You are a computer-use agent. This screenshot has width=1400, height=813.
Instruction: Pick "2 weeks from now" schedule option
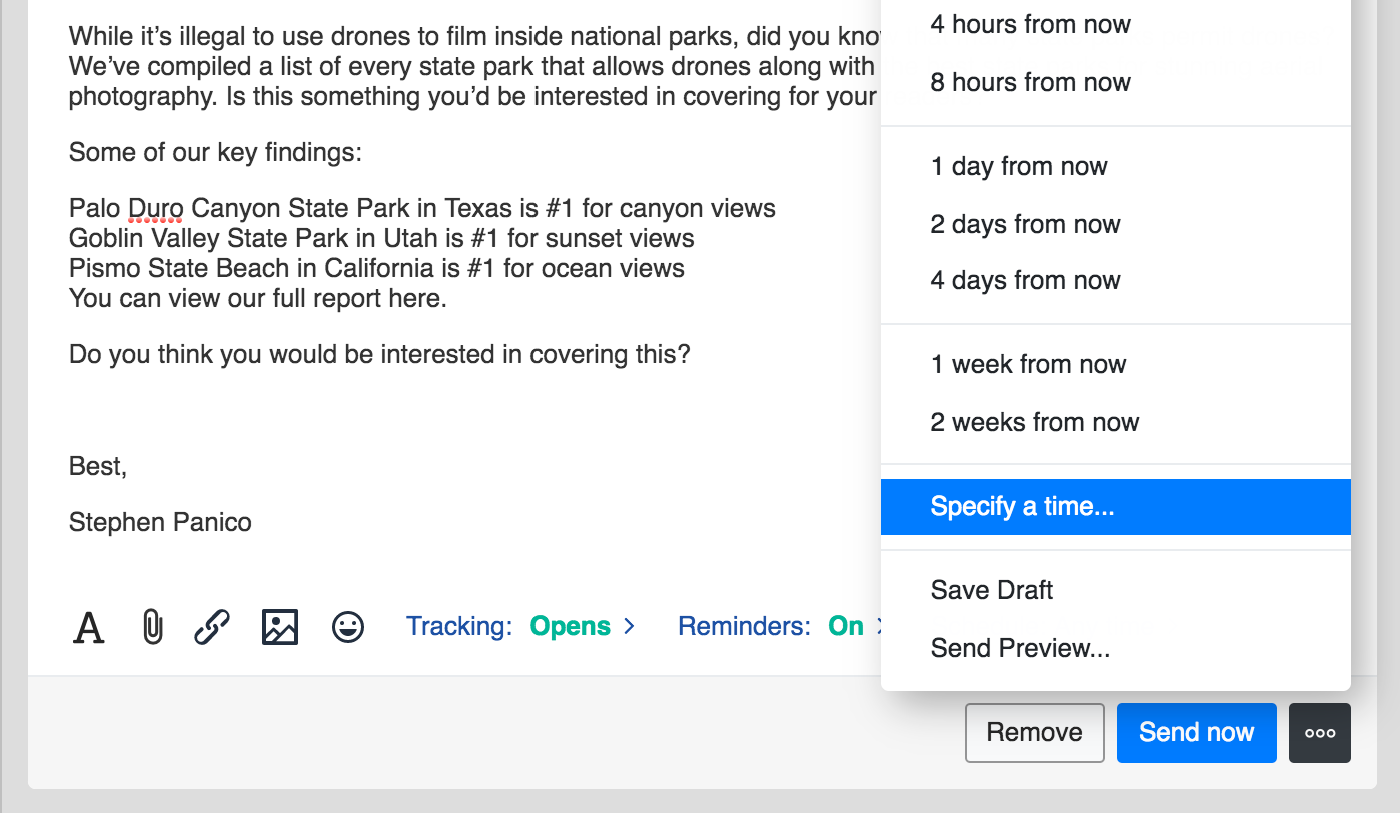pos(1034,422)
